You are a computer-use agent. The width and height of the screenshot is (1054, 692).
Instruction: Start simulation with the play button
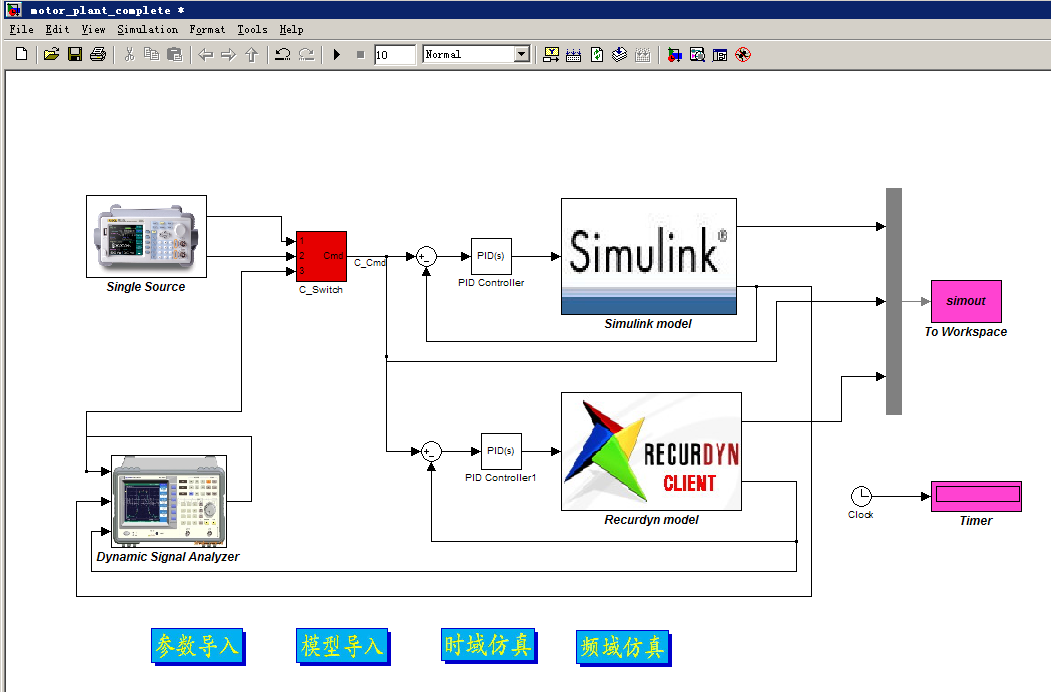pyautogui.click(x=337, y=54)
